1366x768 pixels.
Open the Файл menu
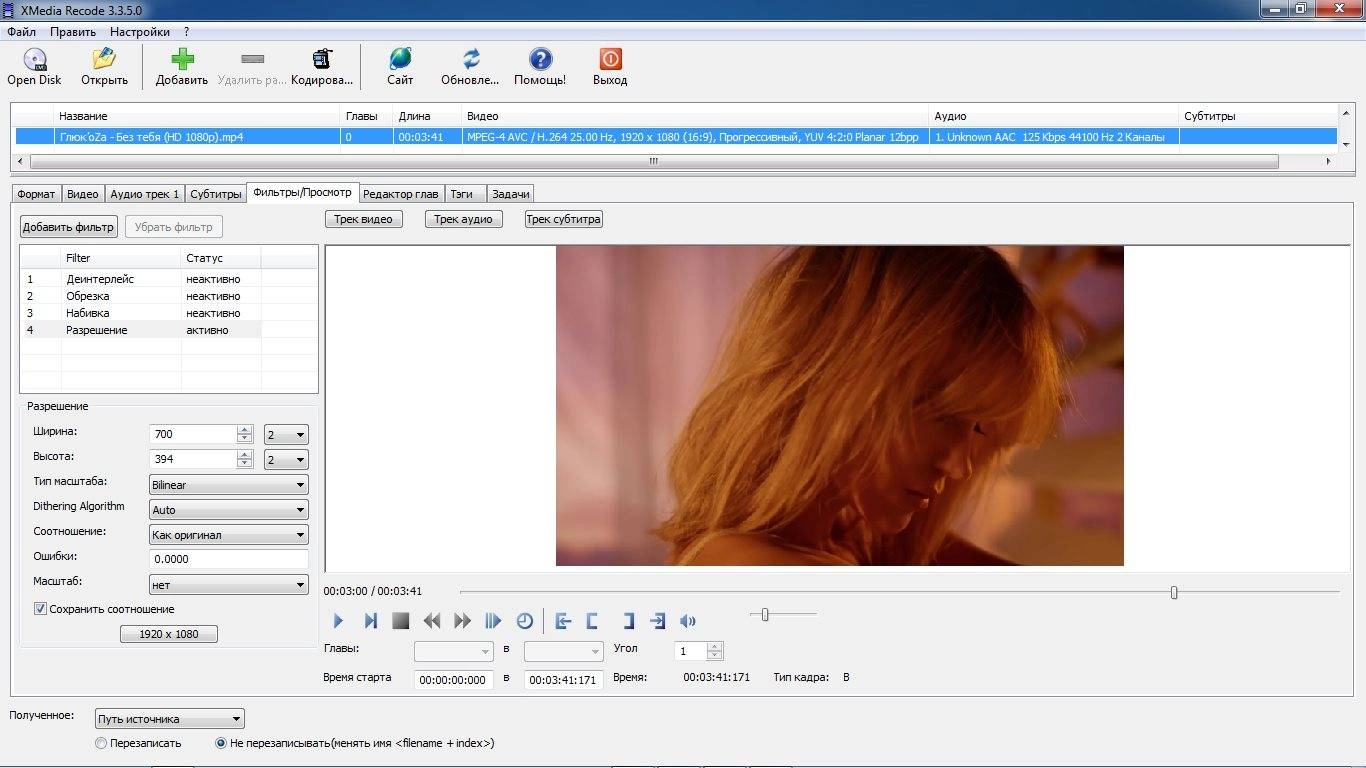(21, 32)
